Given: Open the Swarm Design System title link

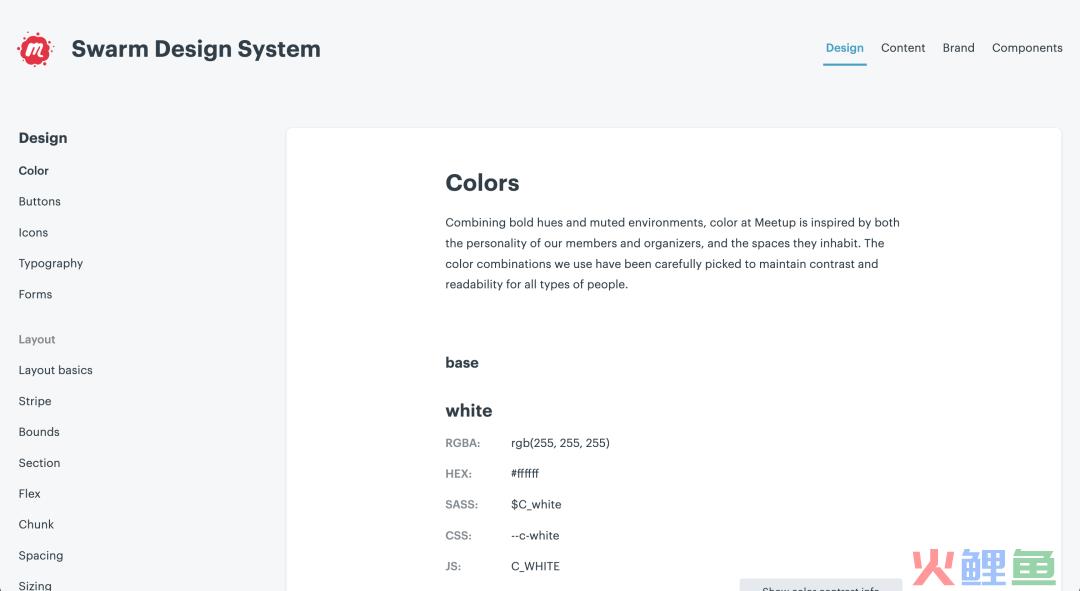Looking at the screenshot, I should [x=196, y=49].
